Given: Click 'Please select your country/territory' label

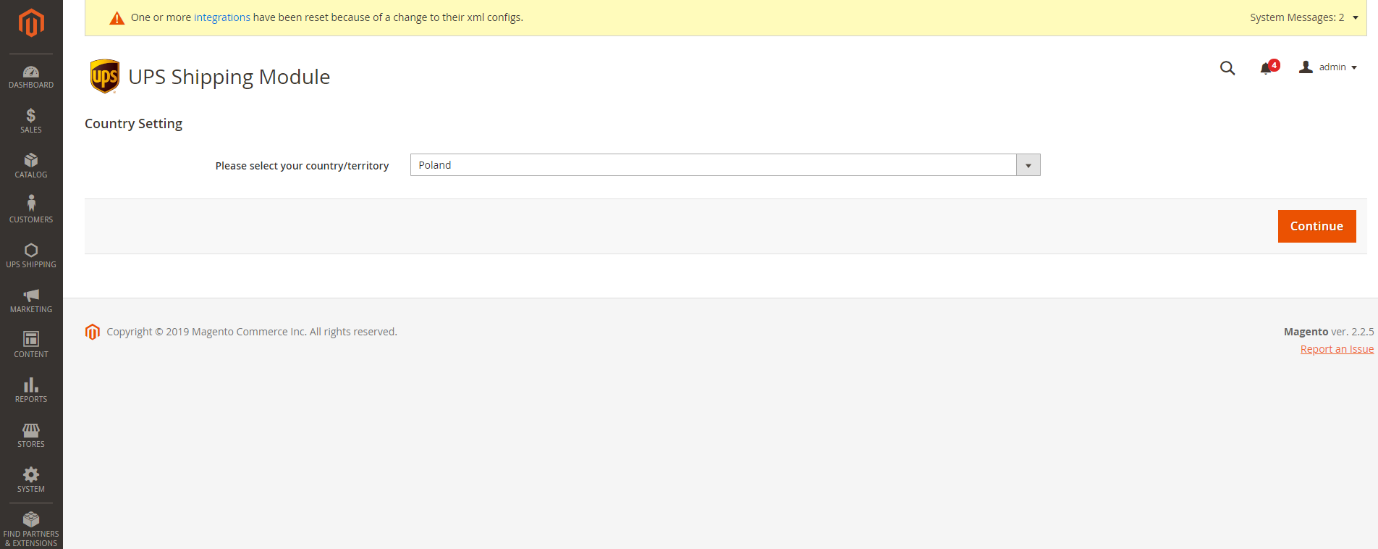Looking at the screenshot, I should pos(302,166).
